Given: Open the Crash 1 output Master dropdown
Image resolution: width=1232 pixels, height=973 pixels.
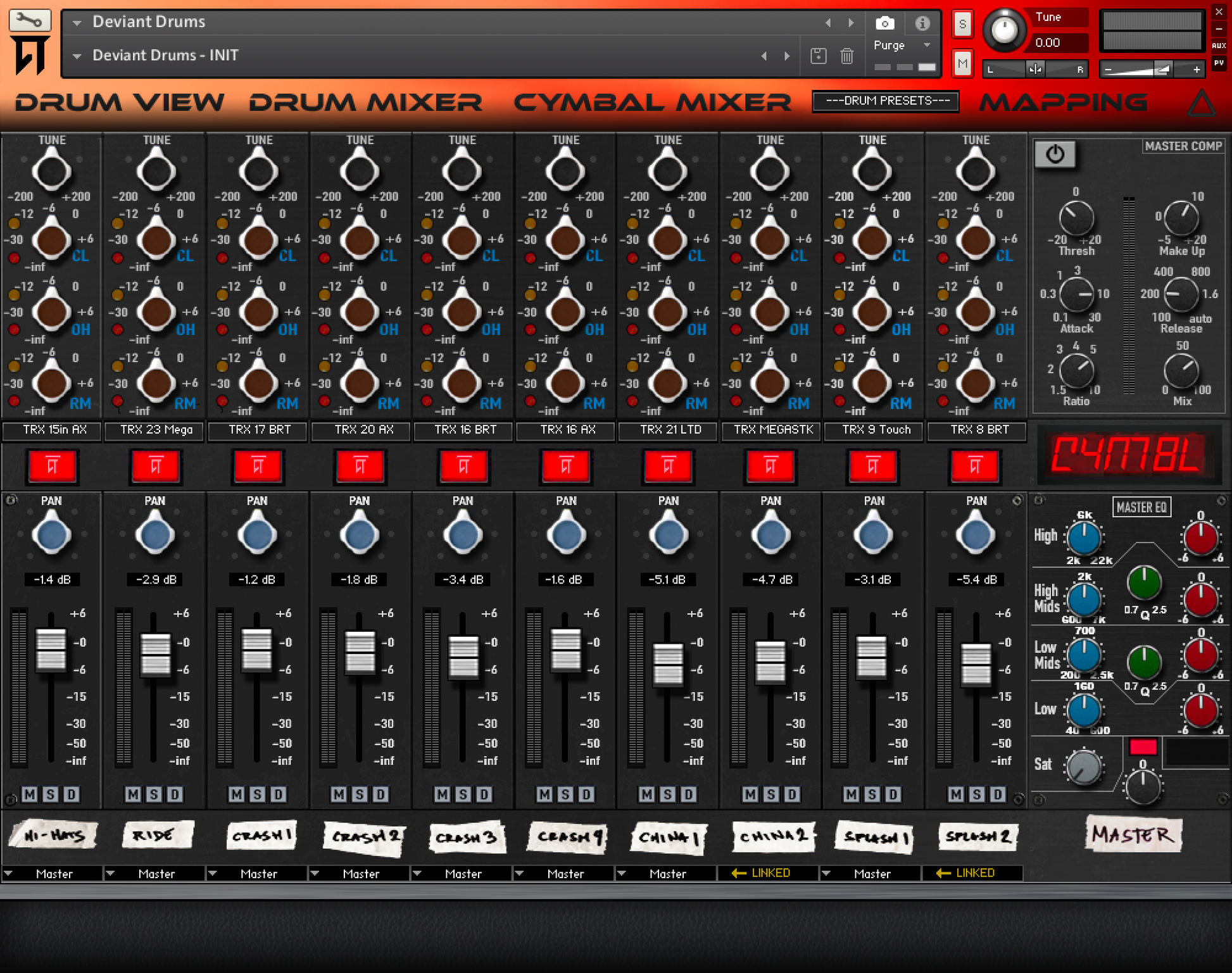Looking at the screenshot, I should click(258, 874).
